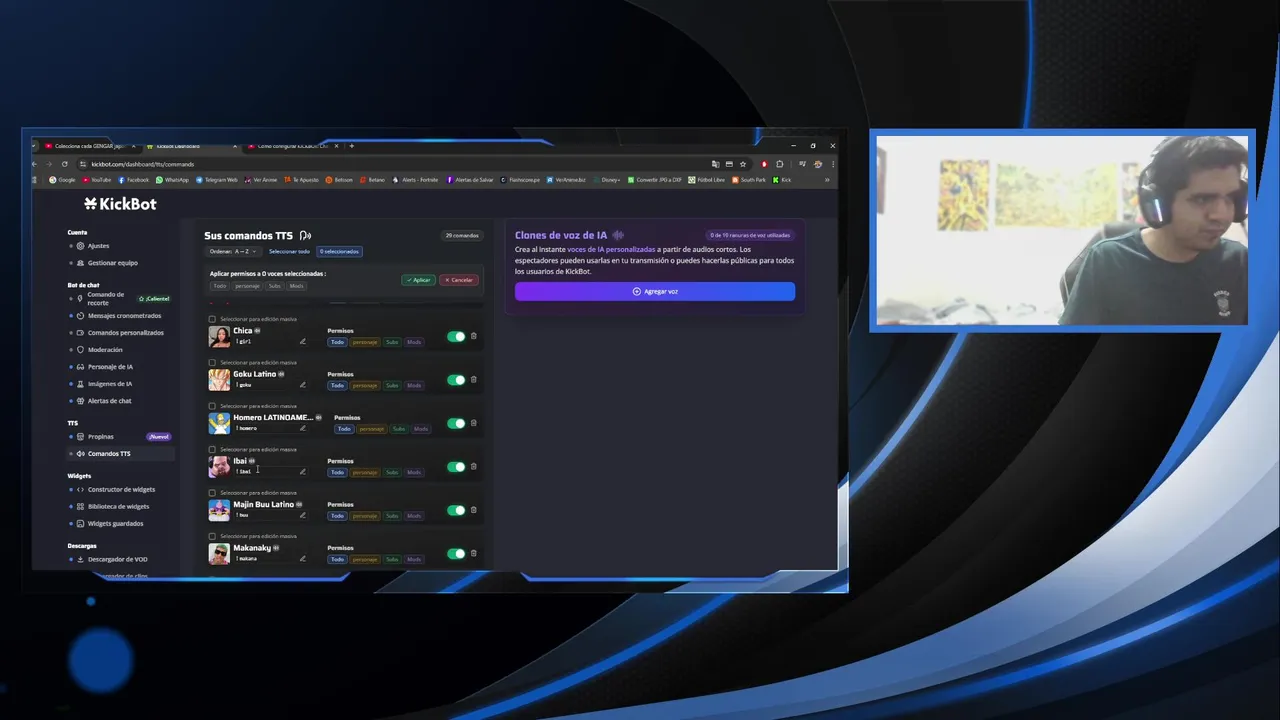The width and height of the screenshot is (1280, 720).
Task: Delete the Chica voice with the trash icon
Action: pyautogui.click(x=474, y=336)
